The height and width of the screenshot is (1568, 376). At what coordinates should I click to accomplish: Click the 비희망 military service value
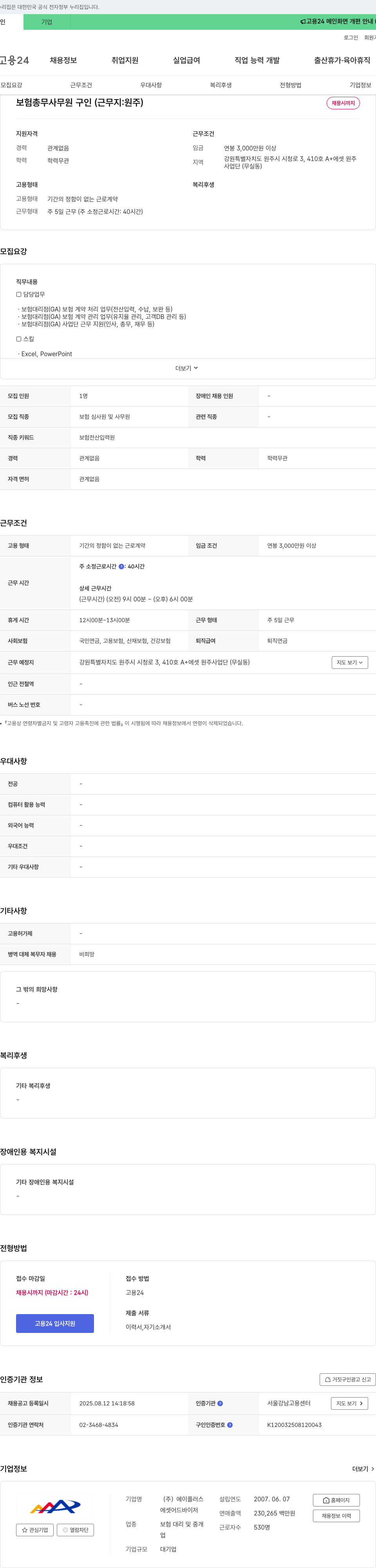pos(87,954)
